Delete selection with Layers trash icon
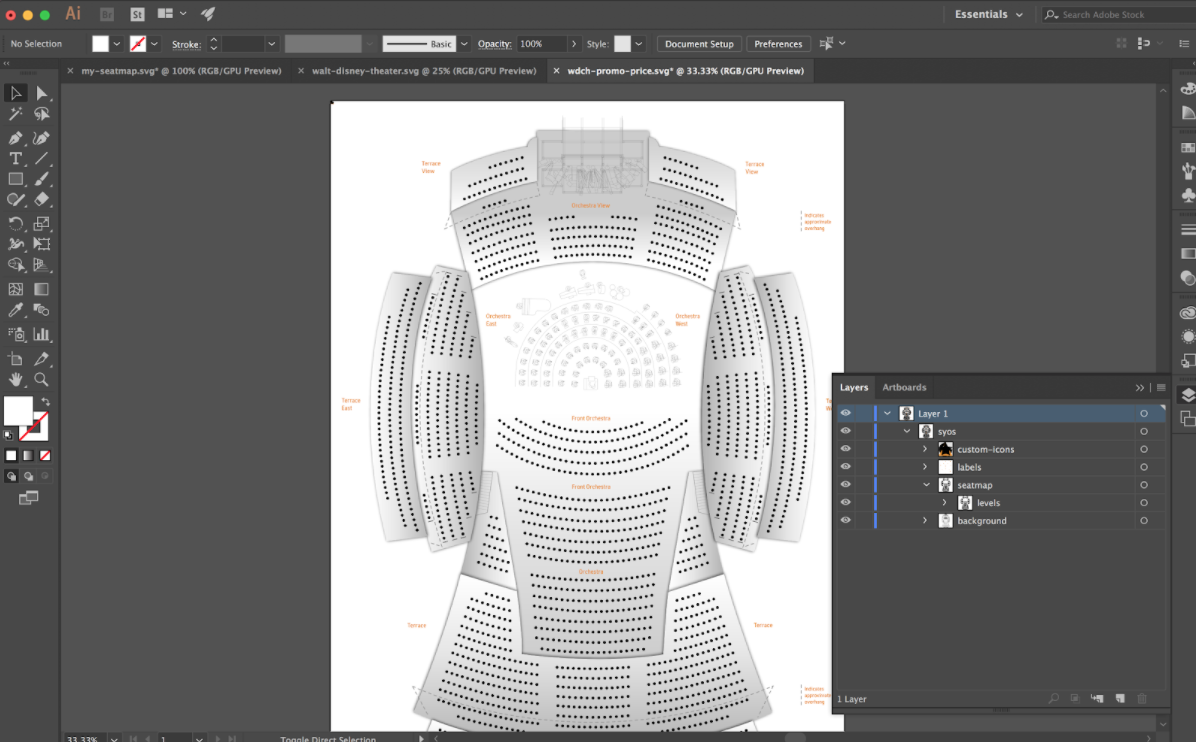 coord(1142,699)
